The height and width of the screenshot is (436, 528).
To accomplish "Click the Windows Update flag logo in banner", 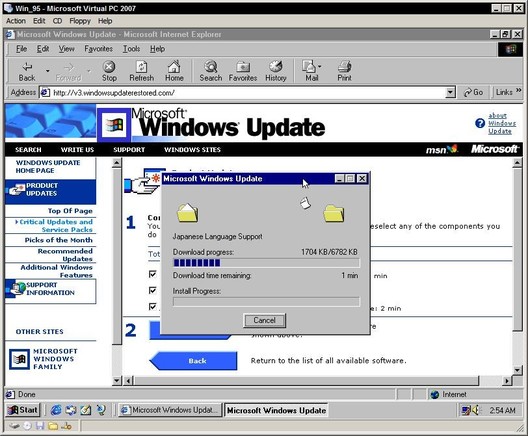I will [114, 125].
